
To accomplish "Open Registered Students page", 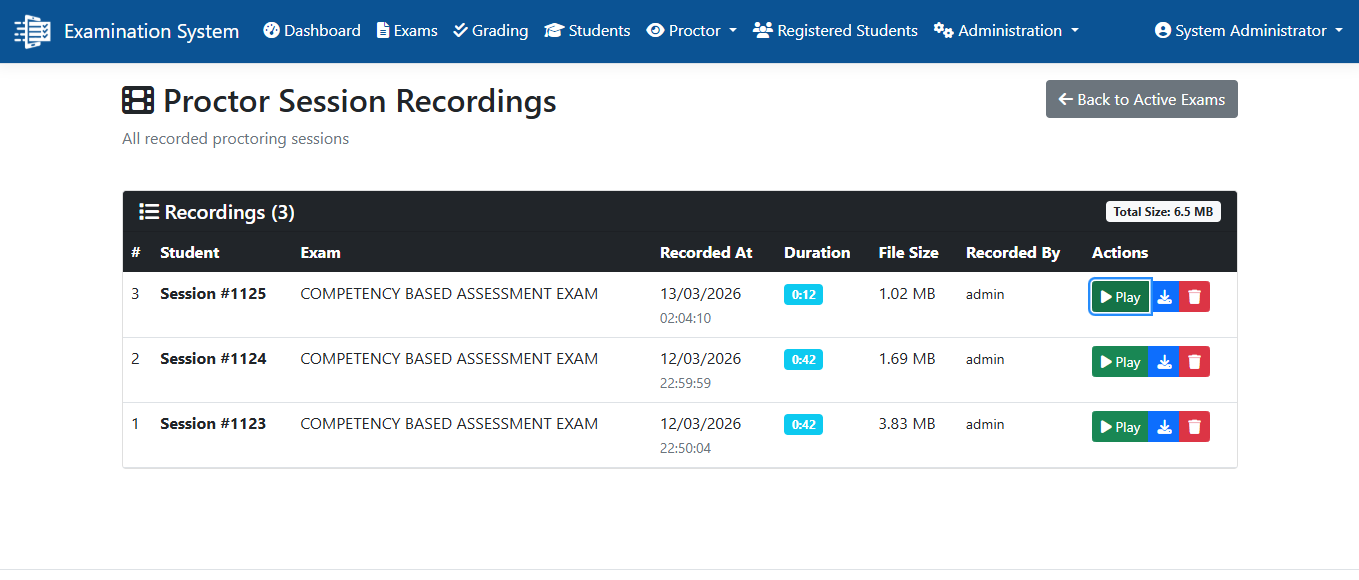I will tap(835, 31).
